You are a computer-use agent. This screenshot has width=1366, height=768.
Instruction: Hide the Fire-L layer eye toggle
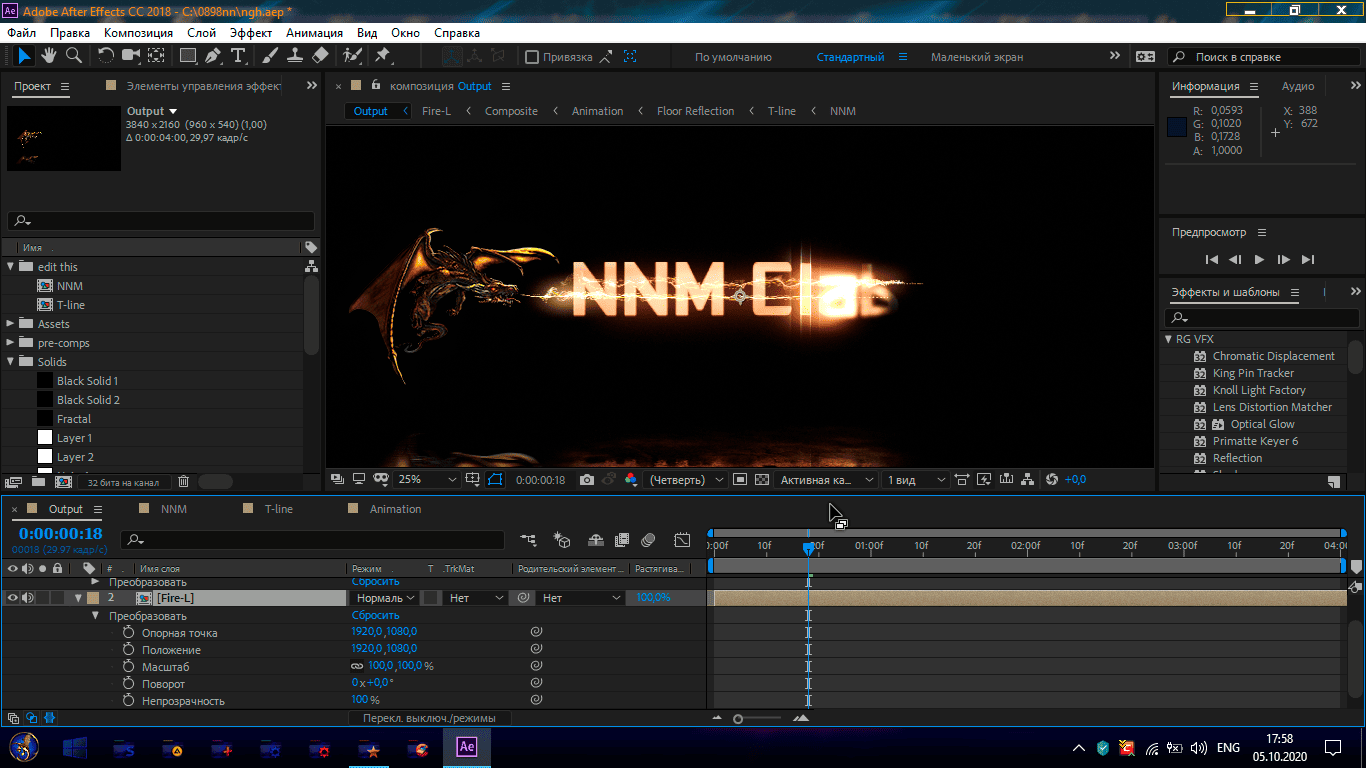pyautogui.click(x=13, y=598)
